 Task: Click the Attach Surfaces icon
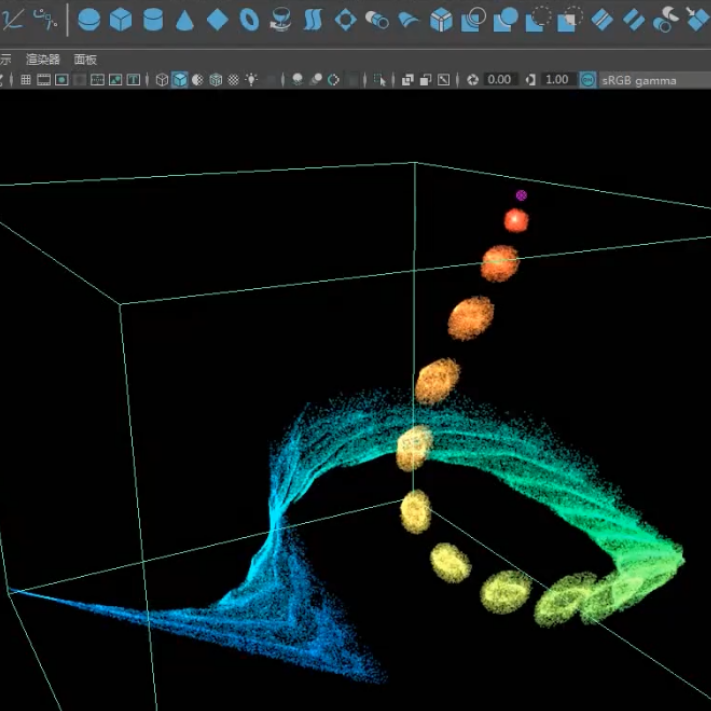602,20
